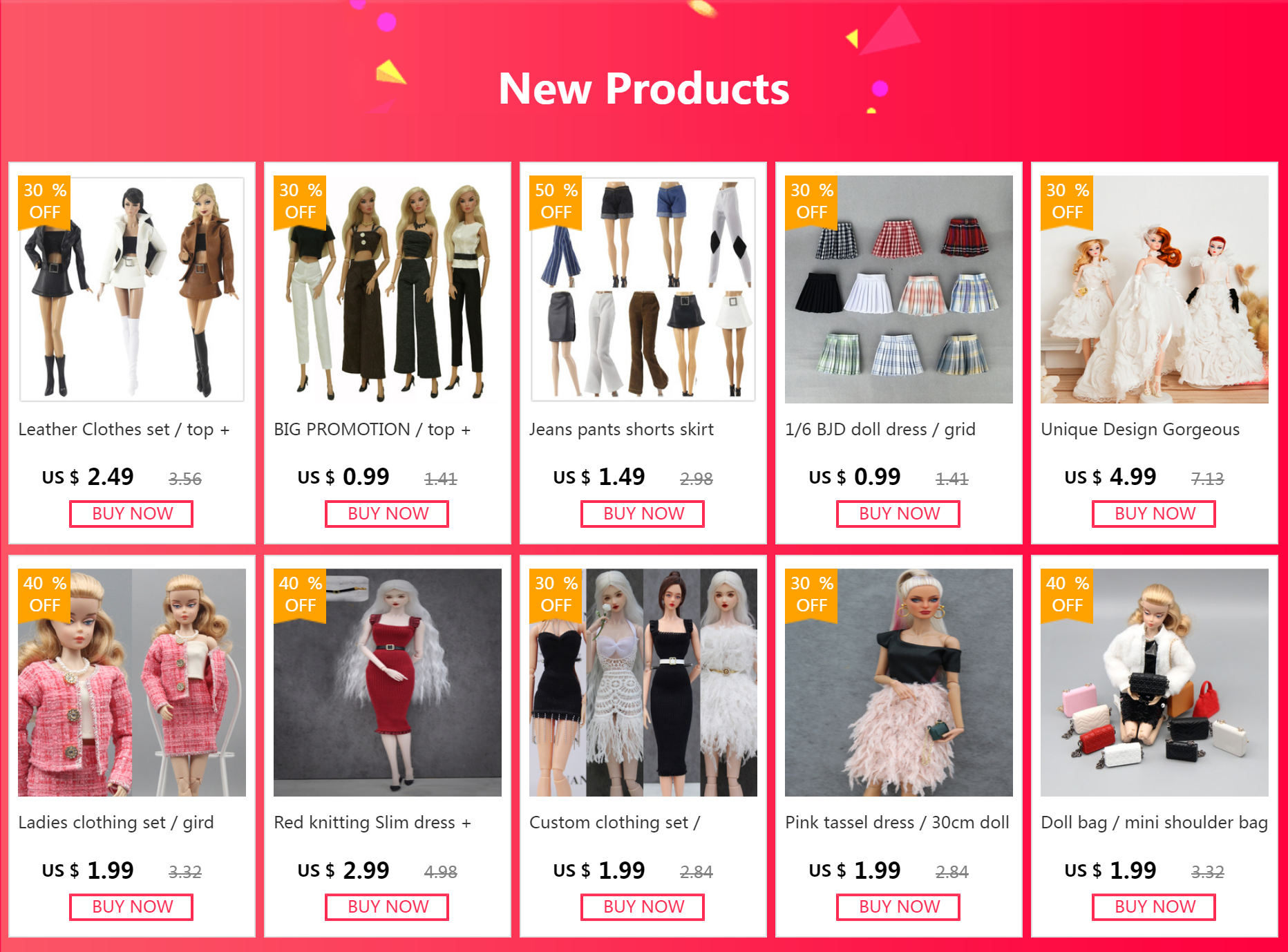Screen dimensions: 1288x952
Task: Open the Custom clothing set title link
Action: pos(614,823)
